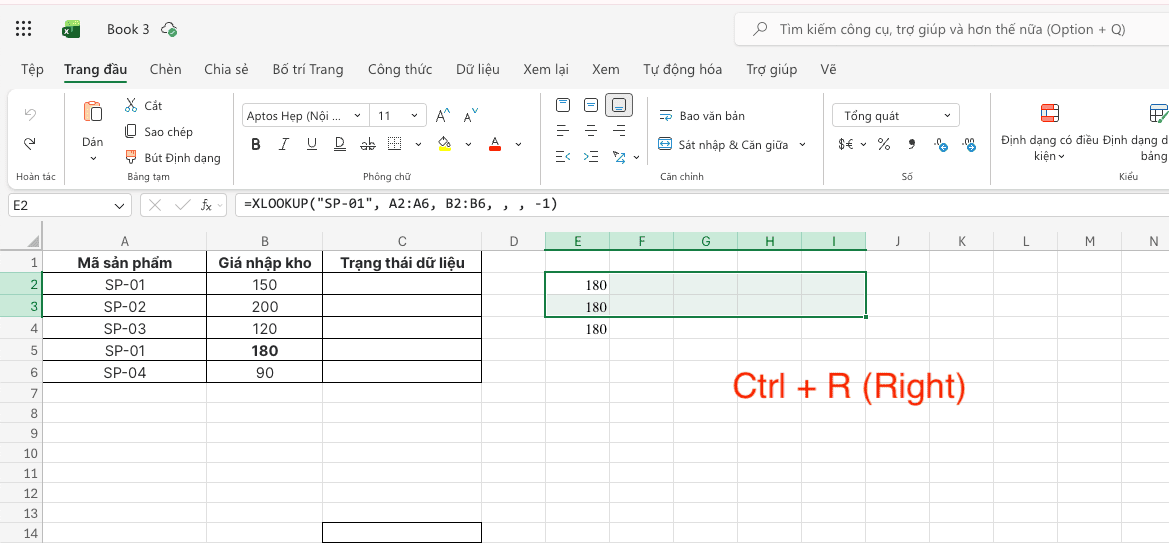Cancel formula entry with X

point(155,205)
